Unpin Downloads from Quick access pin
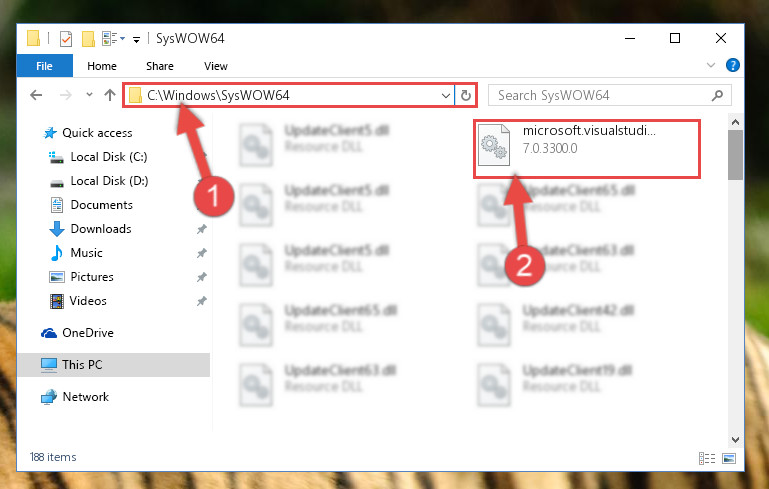Viewport: 769px width, 489px height. (201, 229)
